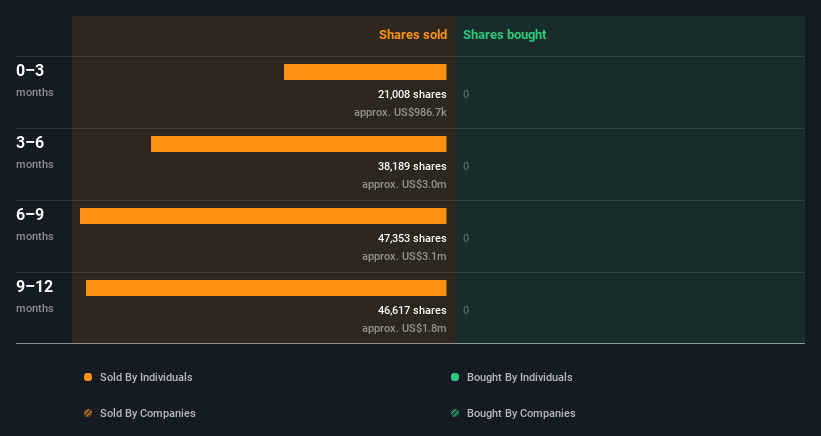Click the 46,617 shares value
Image resolution: width=821 pixels, height=436 pixels.
pos(412,310)
